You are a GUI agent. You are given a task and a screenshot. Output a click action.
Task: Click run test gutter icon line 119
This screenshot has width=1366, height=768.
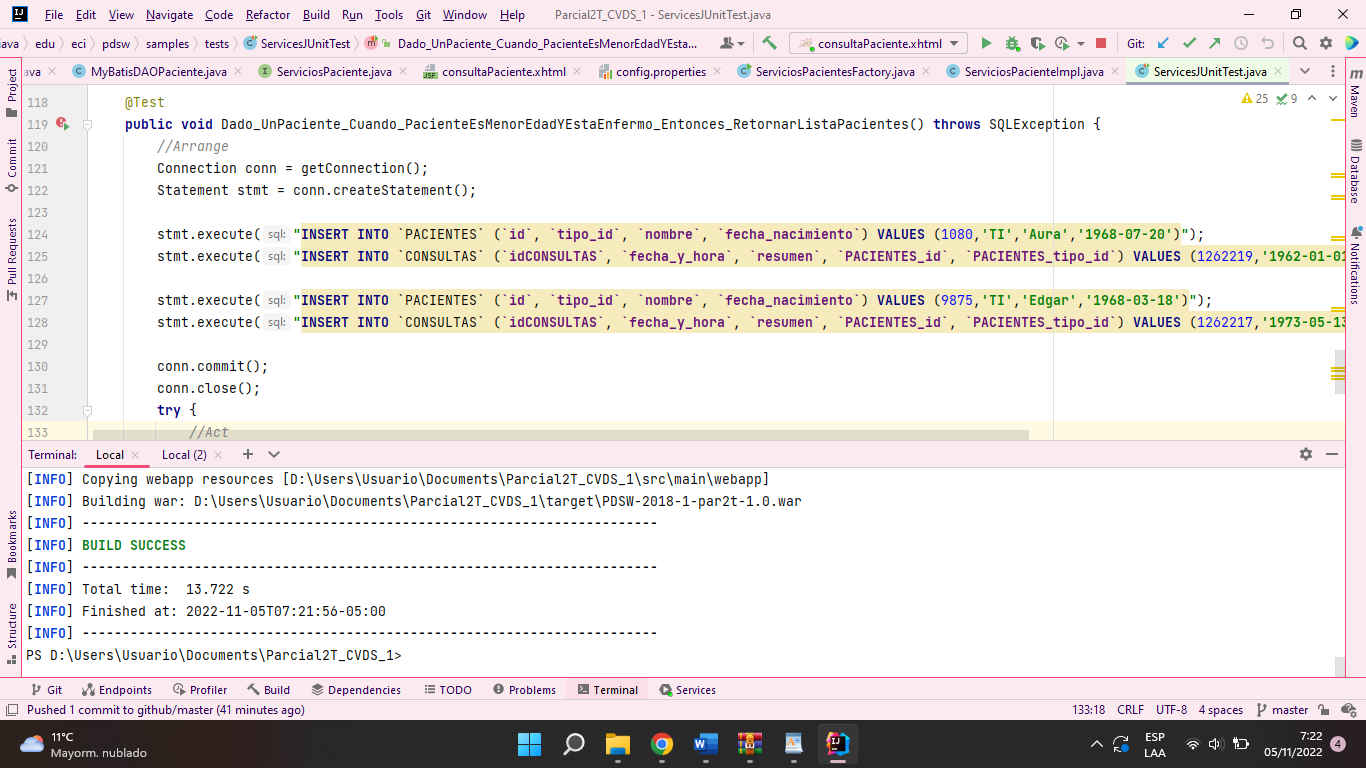pos(62,124)
